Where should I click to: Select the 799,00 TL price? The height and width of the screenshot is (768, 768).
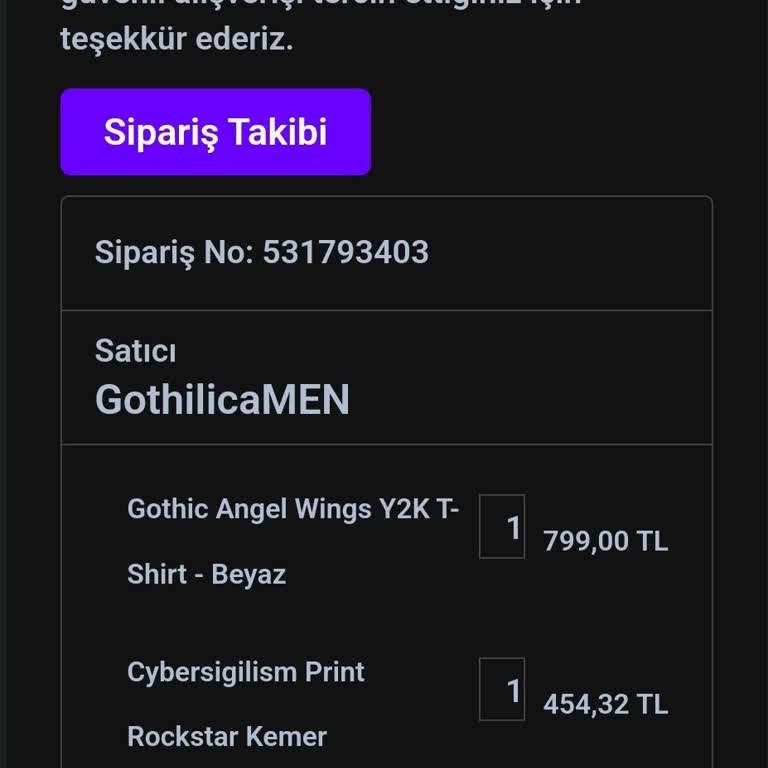click(605, 541)
